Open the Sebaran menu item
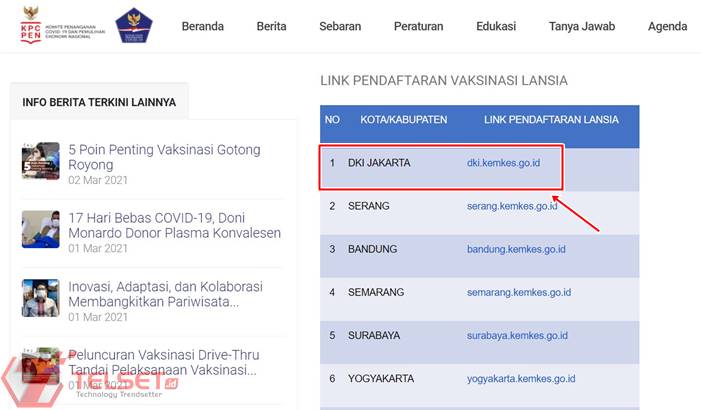Screen dimensions: 701x410 [340, 26]
